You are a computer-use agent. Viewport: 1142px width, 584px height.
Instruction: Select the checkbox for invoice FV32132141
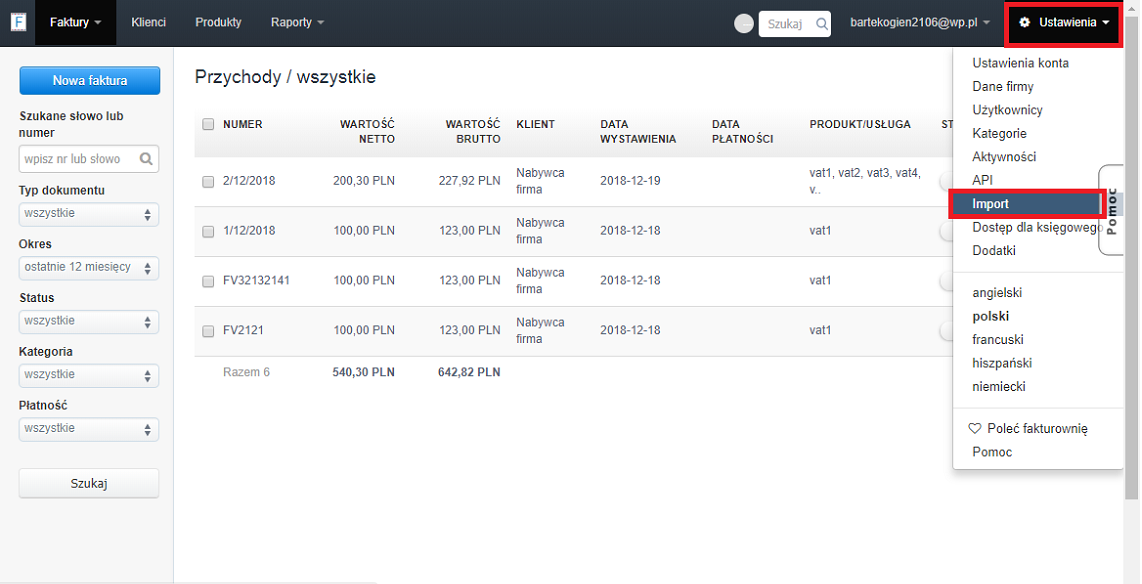[x=208, y=281]
